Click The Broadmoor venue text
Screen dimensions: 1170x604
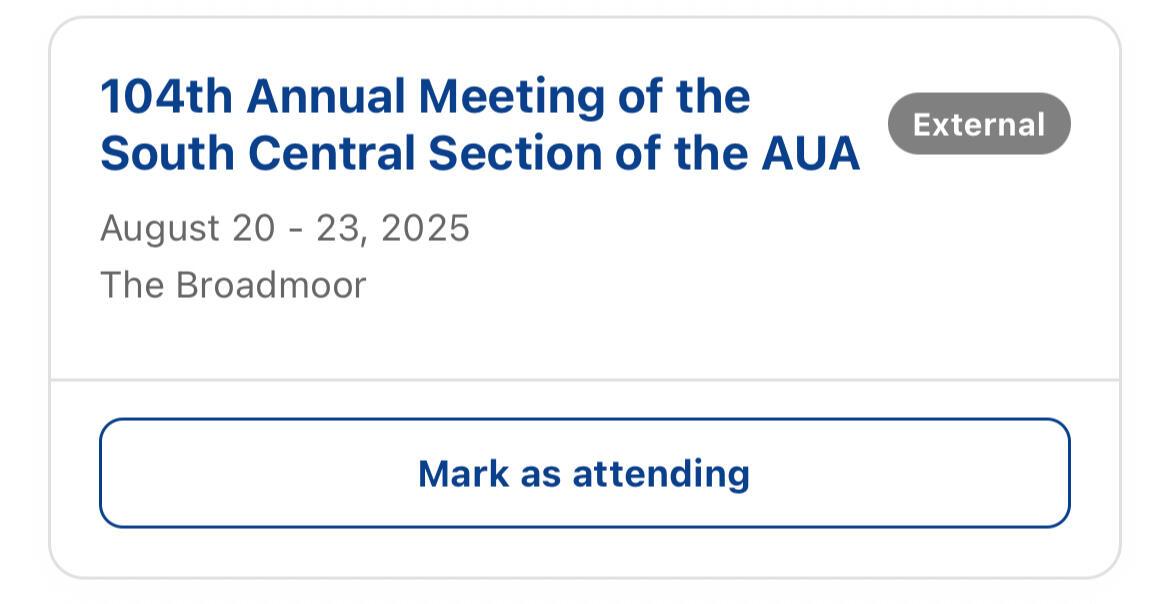233,286
